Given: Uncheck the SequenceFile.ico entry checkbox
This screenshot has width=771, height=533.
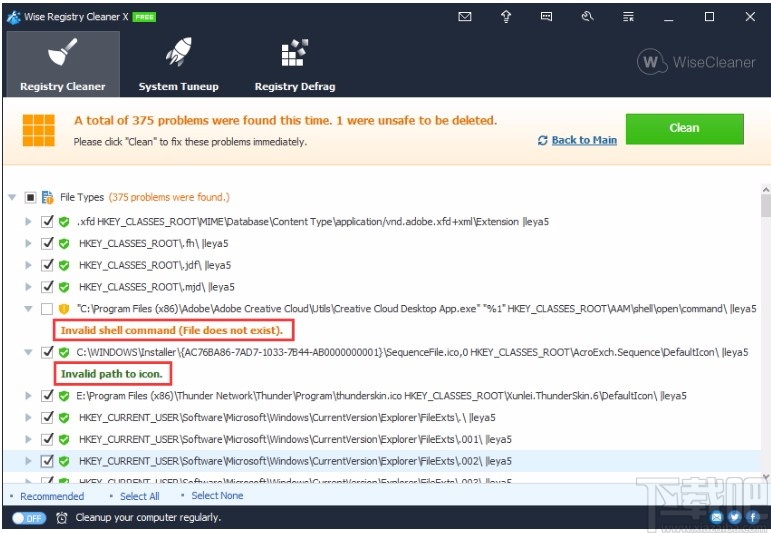Looking at the screenshot, I should 47,352.
